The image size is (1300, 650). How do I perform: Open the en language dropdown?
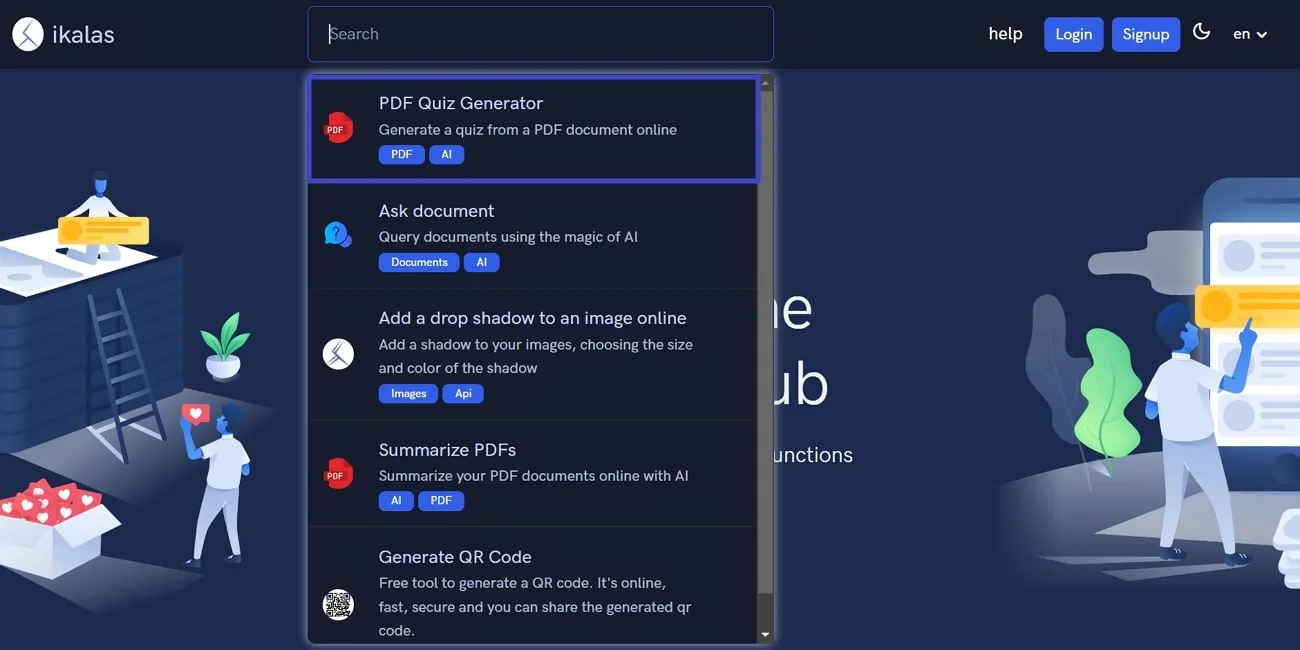click(1250, 34)
